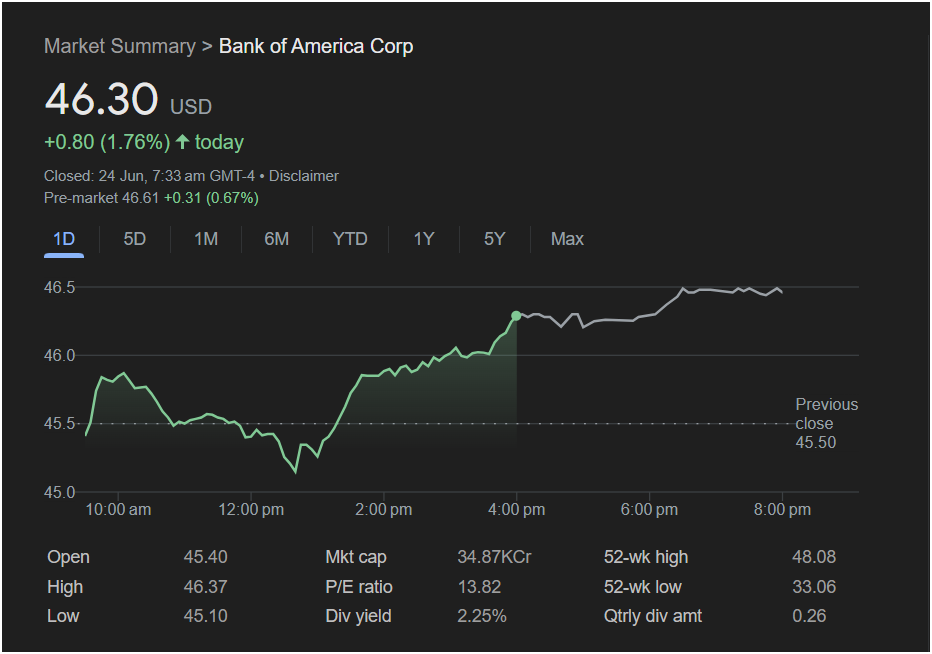Click the Previous close 45.50 label
Viewport: 932px width, 654px height.
[x=827, y=423]
